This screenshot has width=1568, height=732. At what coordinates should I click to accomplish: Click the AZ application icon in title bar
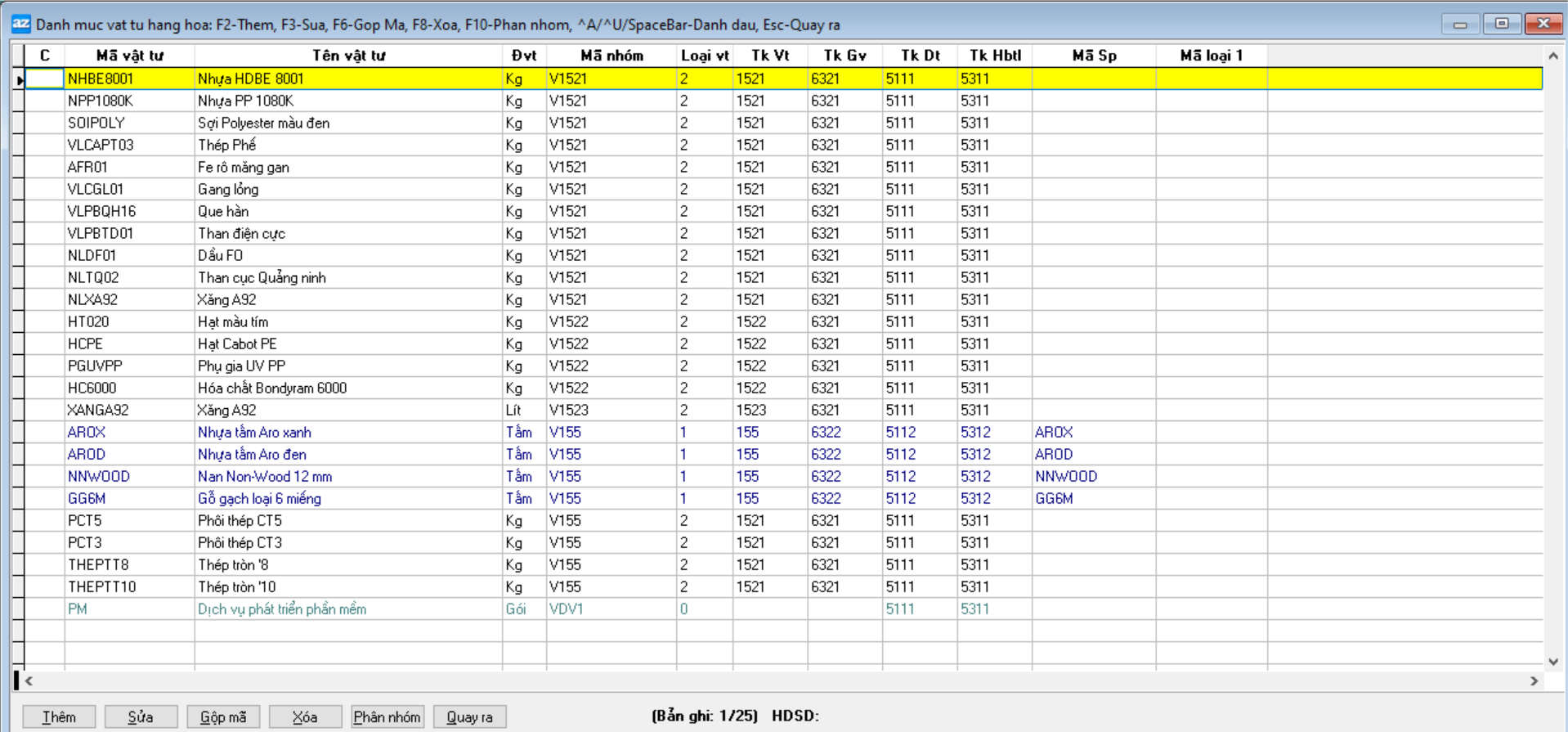[20, 24]
